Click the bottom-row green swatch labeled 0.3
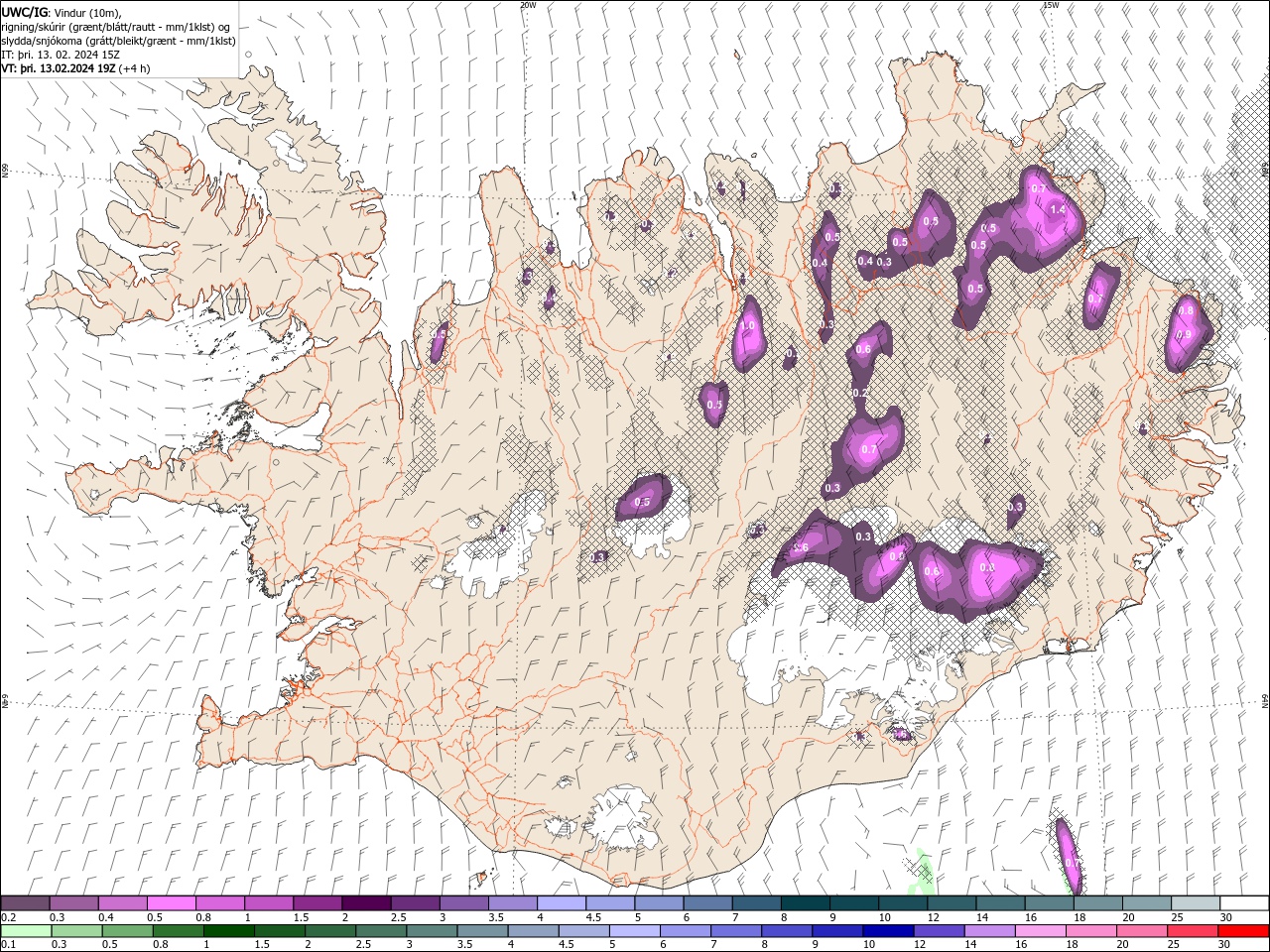This screenshot has height=952, width=1270. [78, 931]
